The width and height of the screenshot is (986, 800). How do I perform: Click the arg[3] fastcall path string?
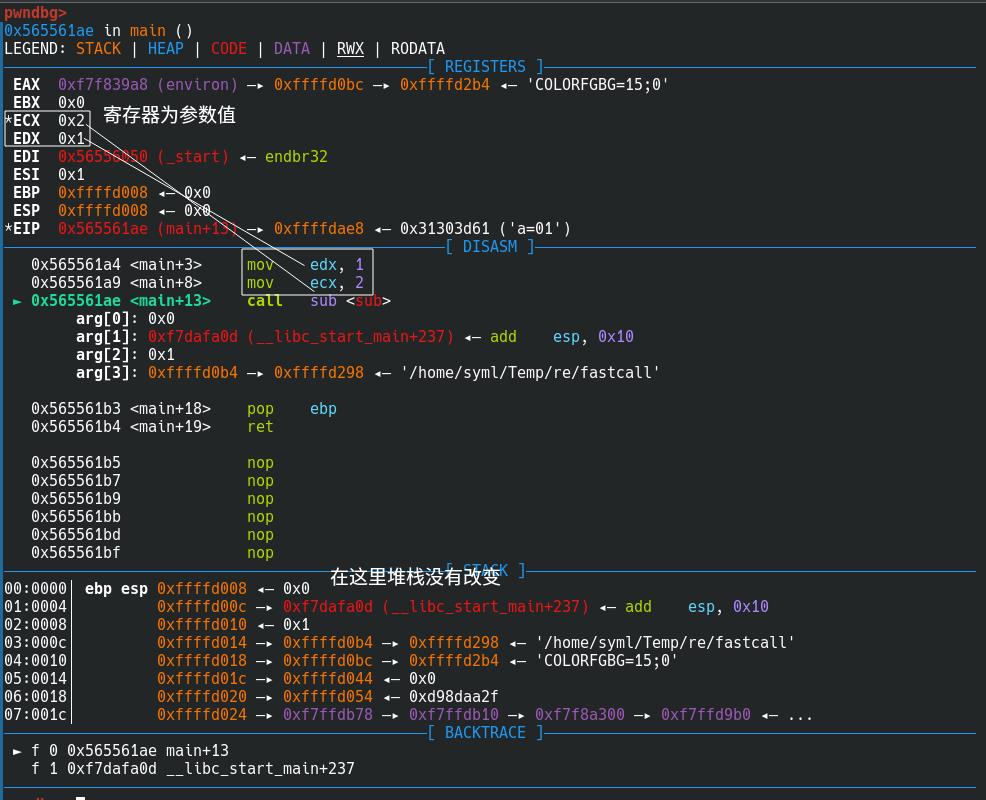pyautogui.click(x=530, y=373)
